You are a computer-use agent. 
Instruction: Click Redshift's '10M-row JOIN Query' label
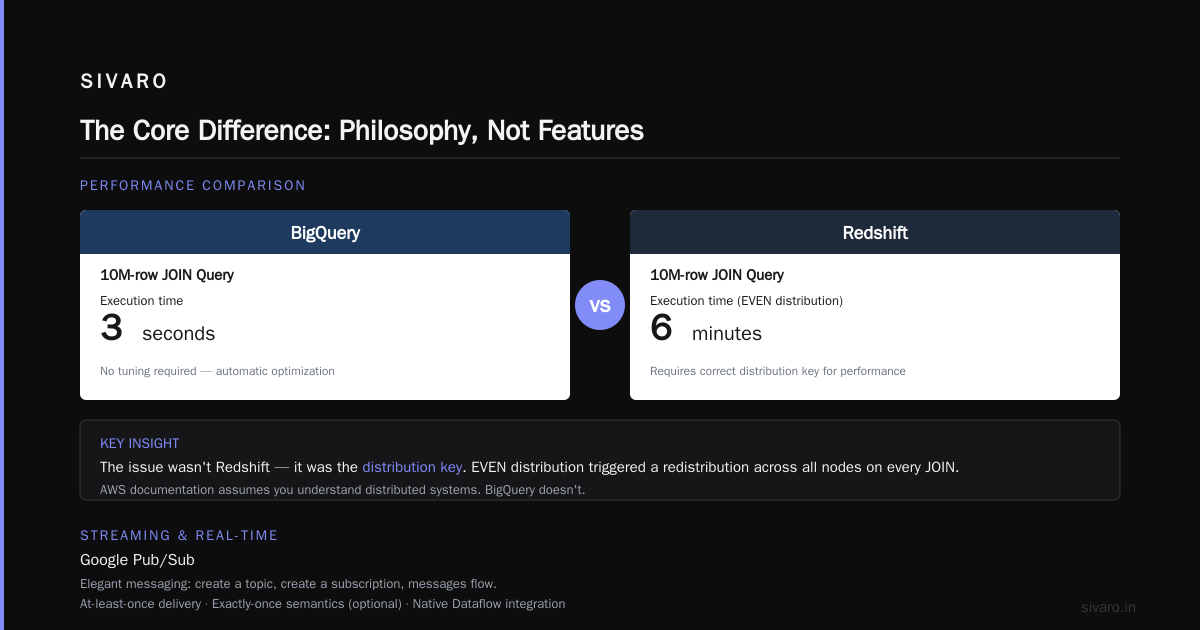pyautogui.click(x=717, y=275)
